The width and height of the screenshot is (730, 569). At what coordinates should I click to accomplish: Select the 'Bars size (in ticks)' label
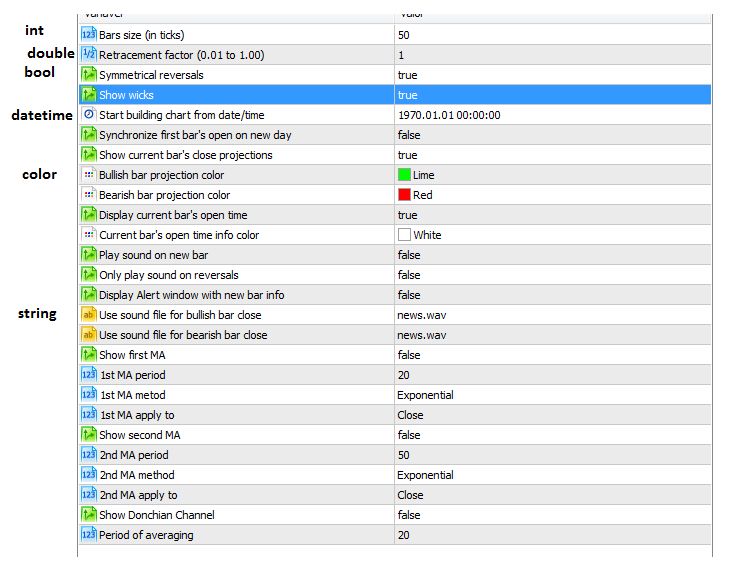(142, 35)
